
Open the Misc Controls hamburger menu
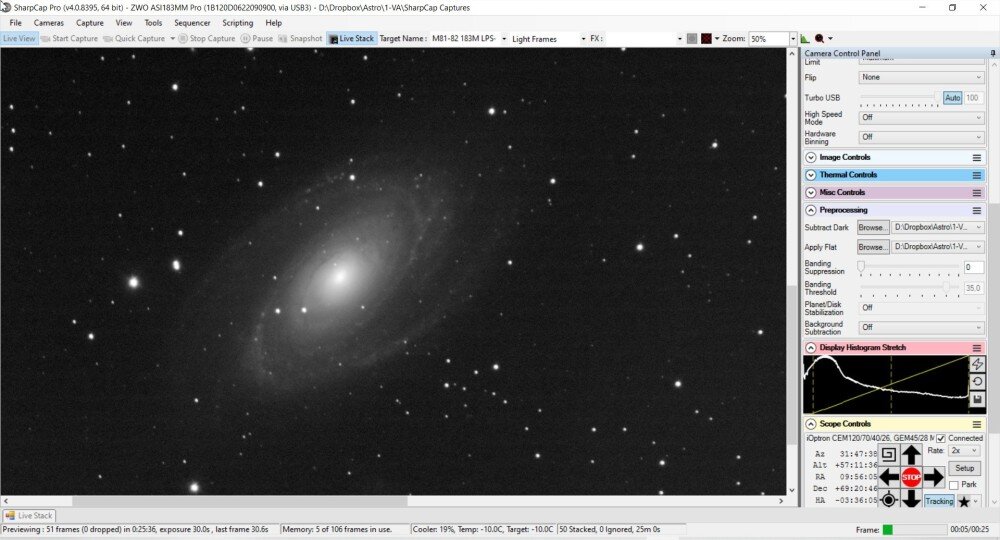coord(976,193)
